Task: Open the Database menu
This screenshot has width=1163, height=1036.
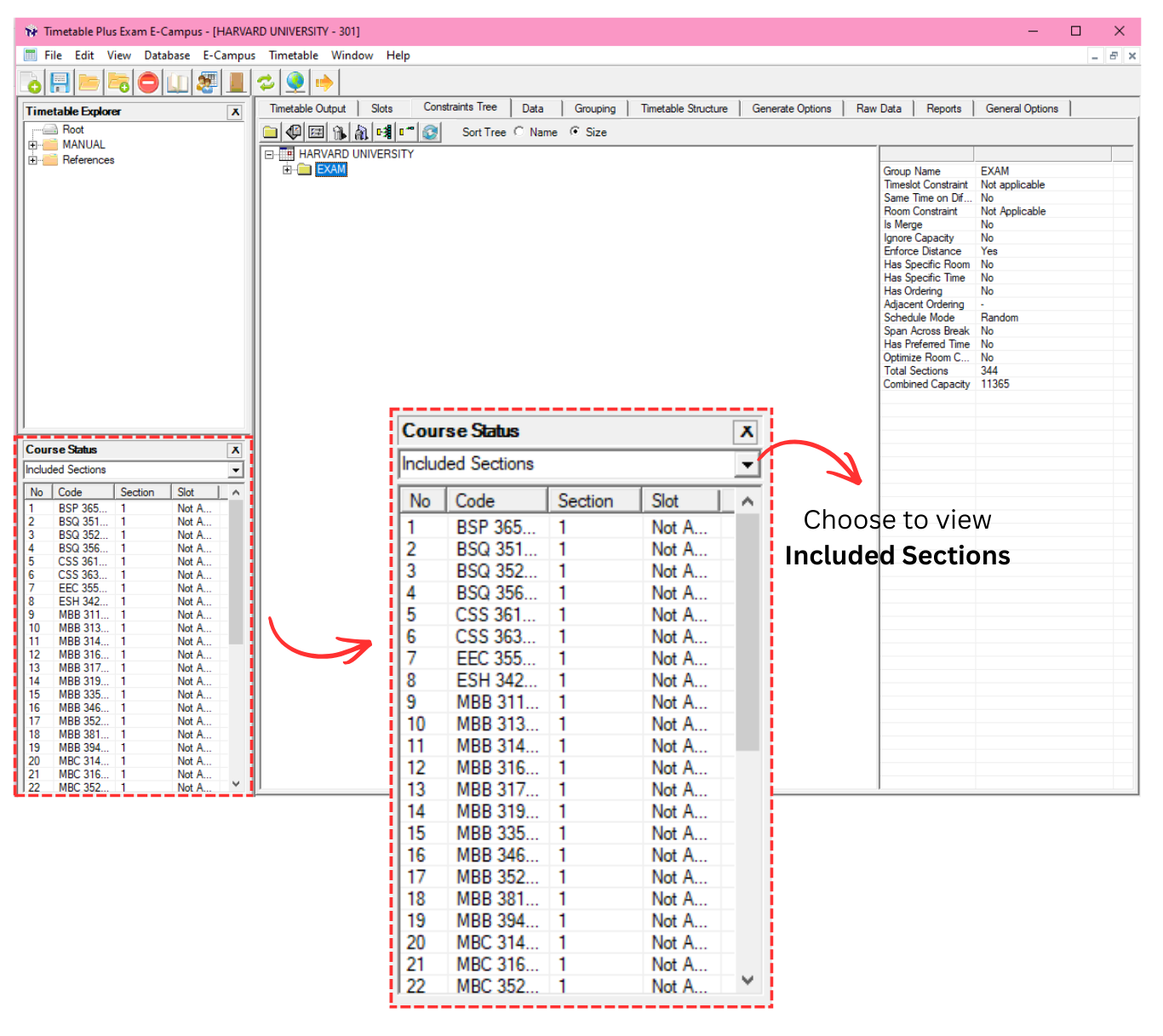Action: (x=167, y=55)
